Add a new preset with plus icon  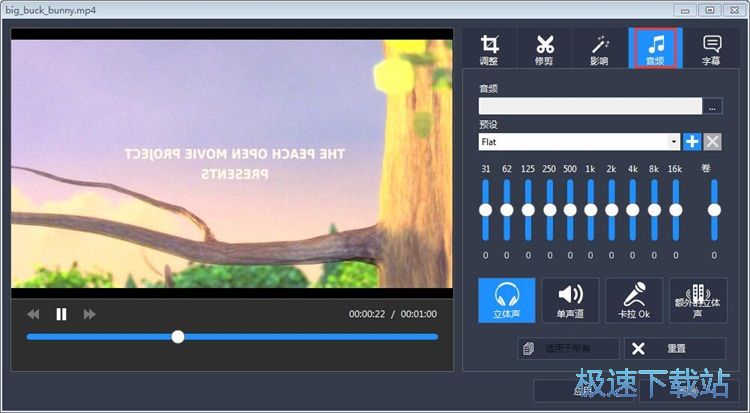point(692,142)
